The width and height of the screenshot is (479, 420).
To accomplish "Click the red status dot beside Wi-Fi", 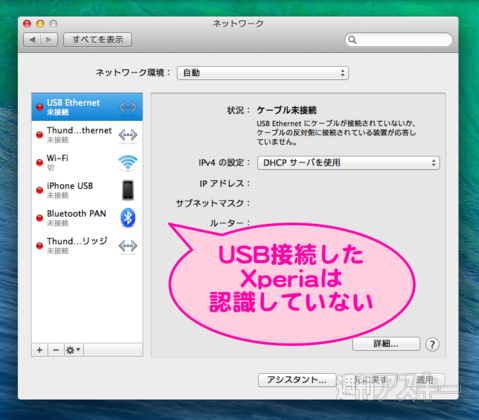I will pos(40,163).
